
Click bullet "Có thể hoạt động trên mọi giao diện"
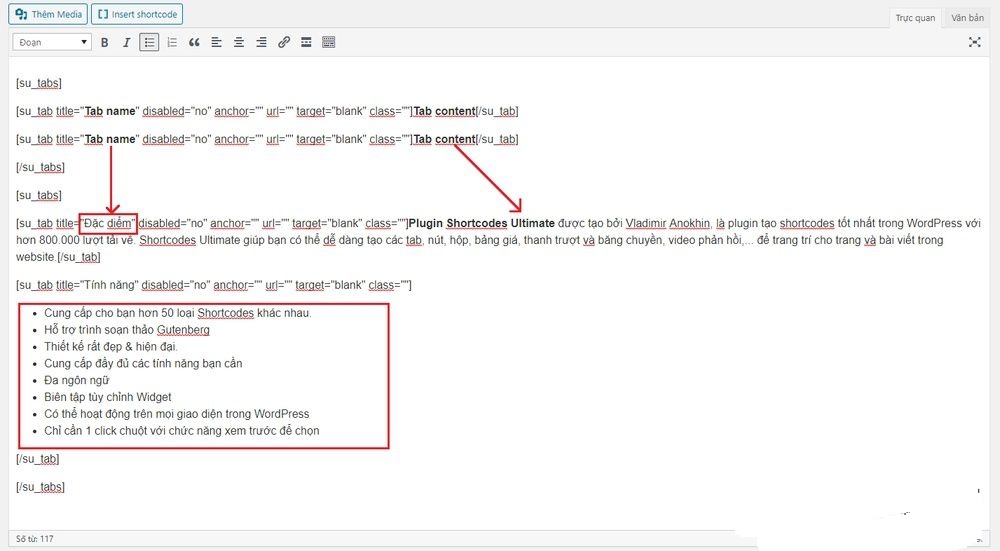[177, 414]
